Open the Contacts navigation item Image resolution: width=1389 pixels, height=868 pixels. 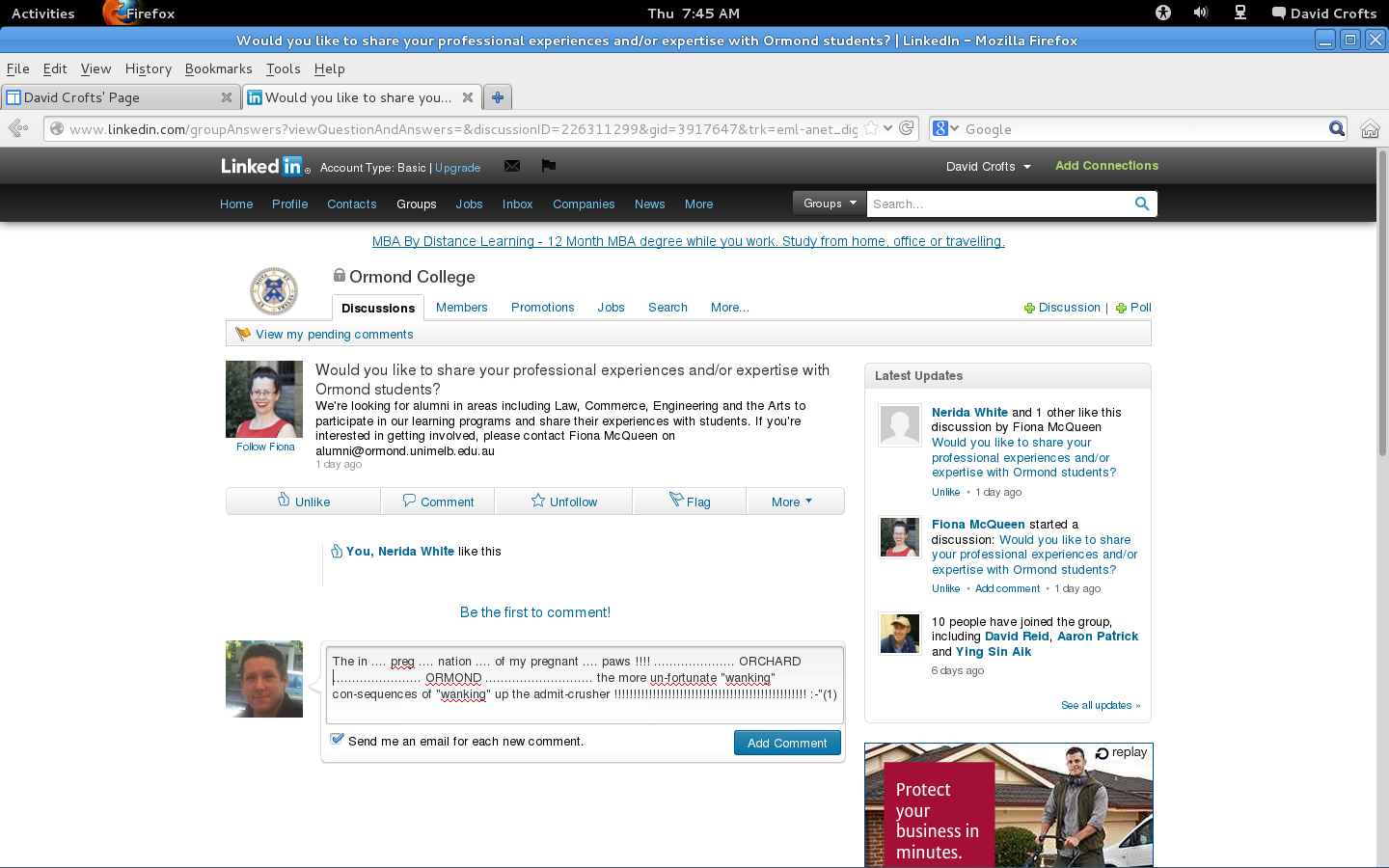coord(351,204)
